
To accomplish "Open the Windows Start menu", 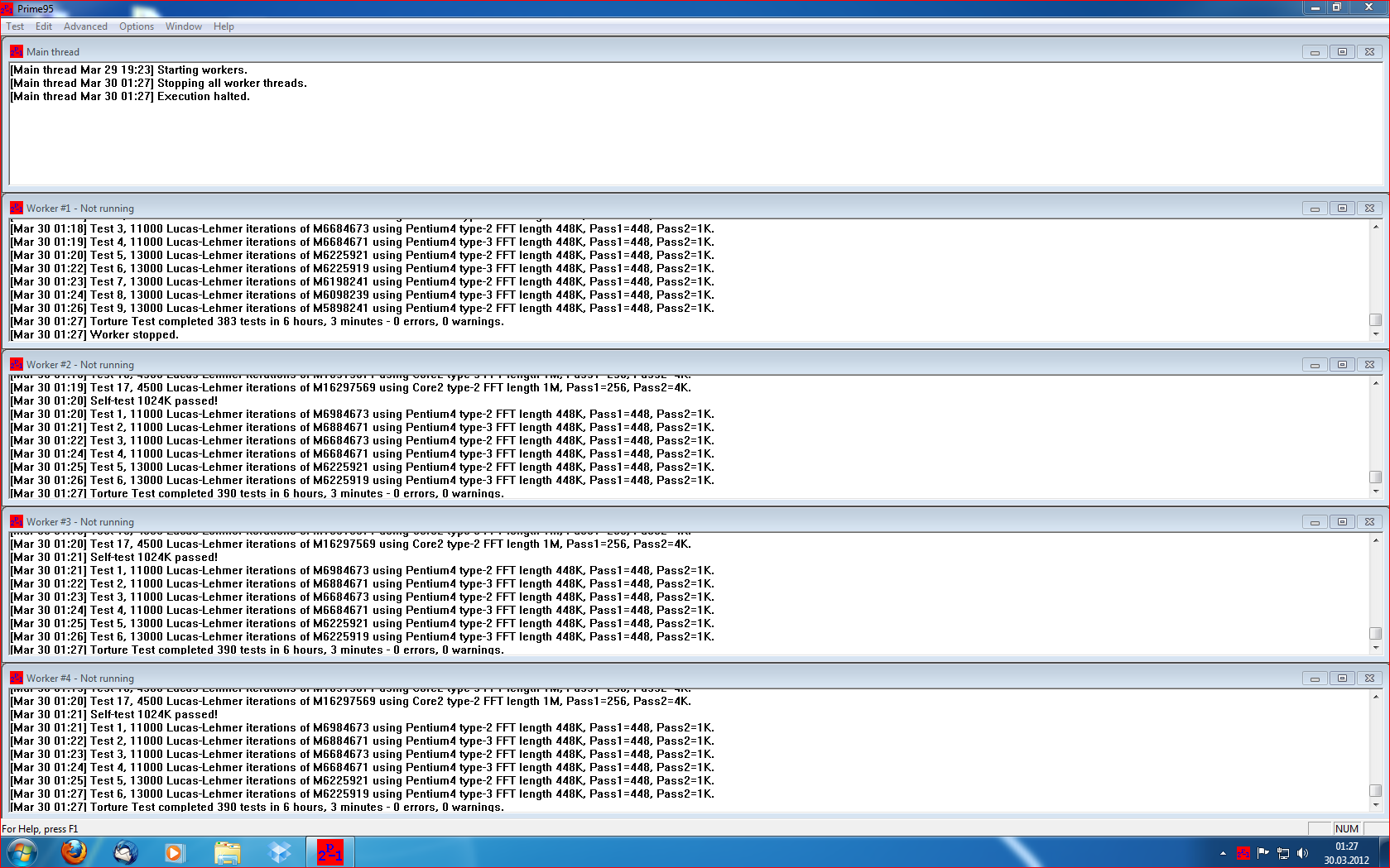I will coord(22,852).
